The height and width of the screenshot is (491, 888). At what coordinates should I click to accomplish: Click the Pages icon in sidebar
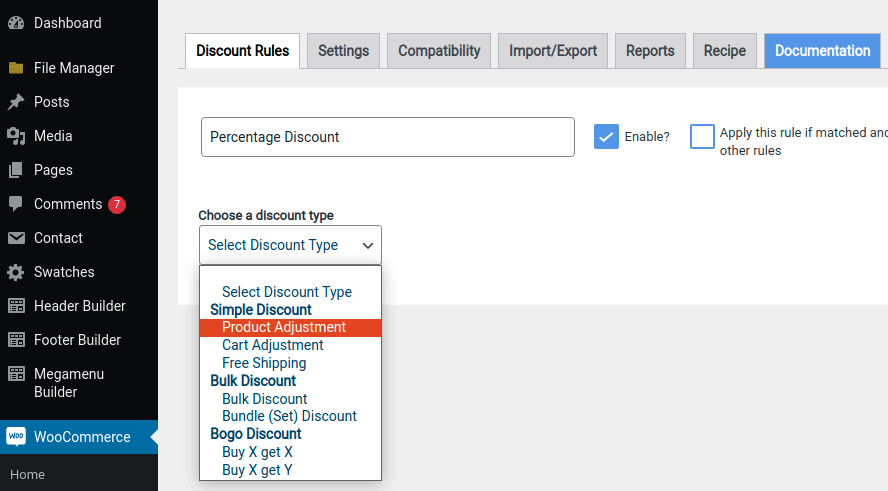pyautogui.click(x=16, y=170)
